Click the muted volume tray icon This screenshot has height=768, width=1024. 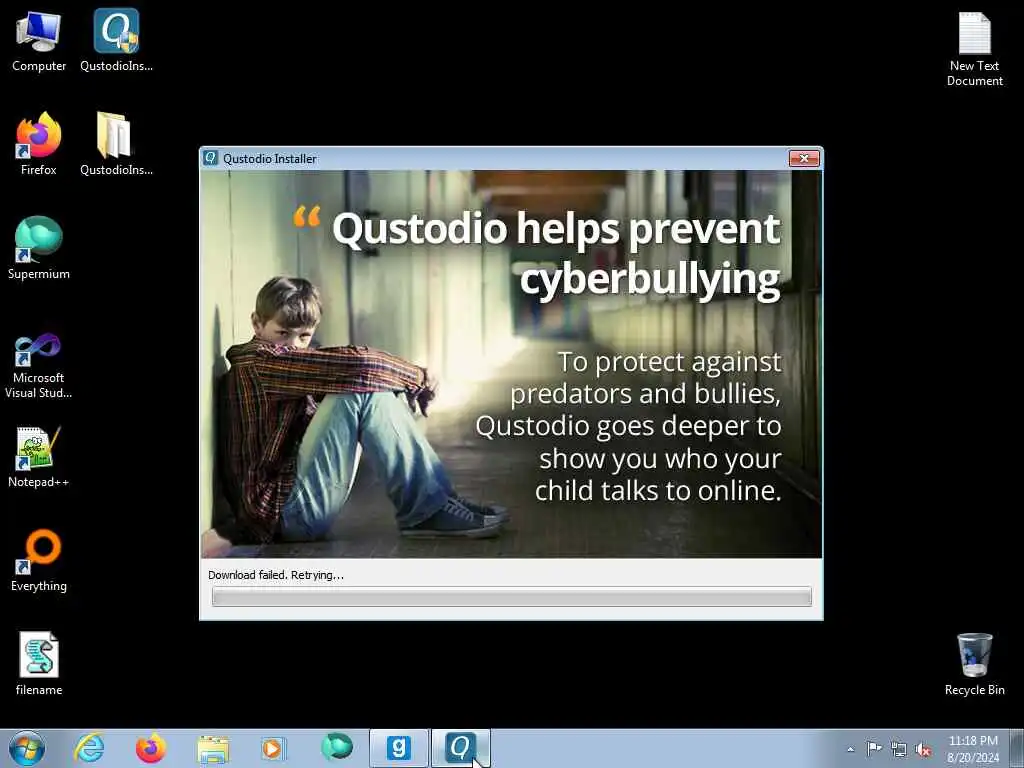tap(923, 749)
